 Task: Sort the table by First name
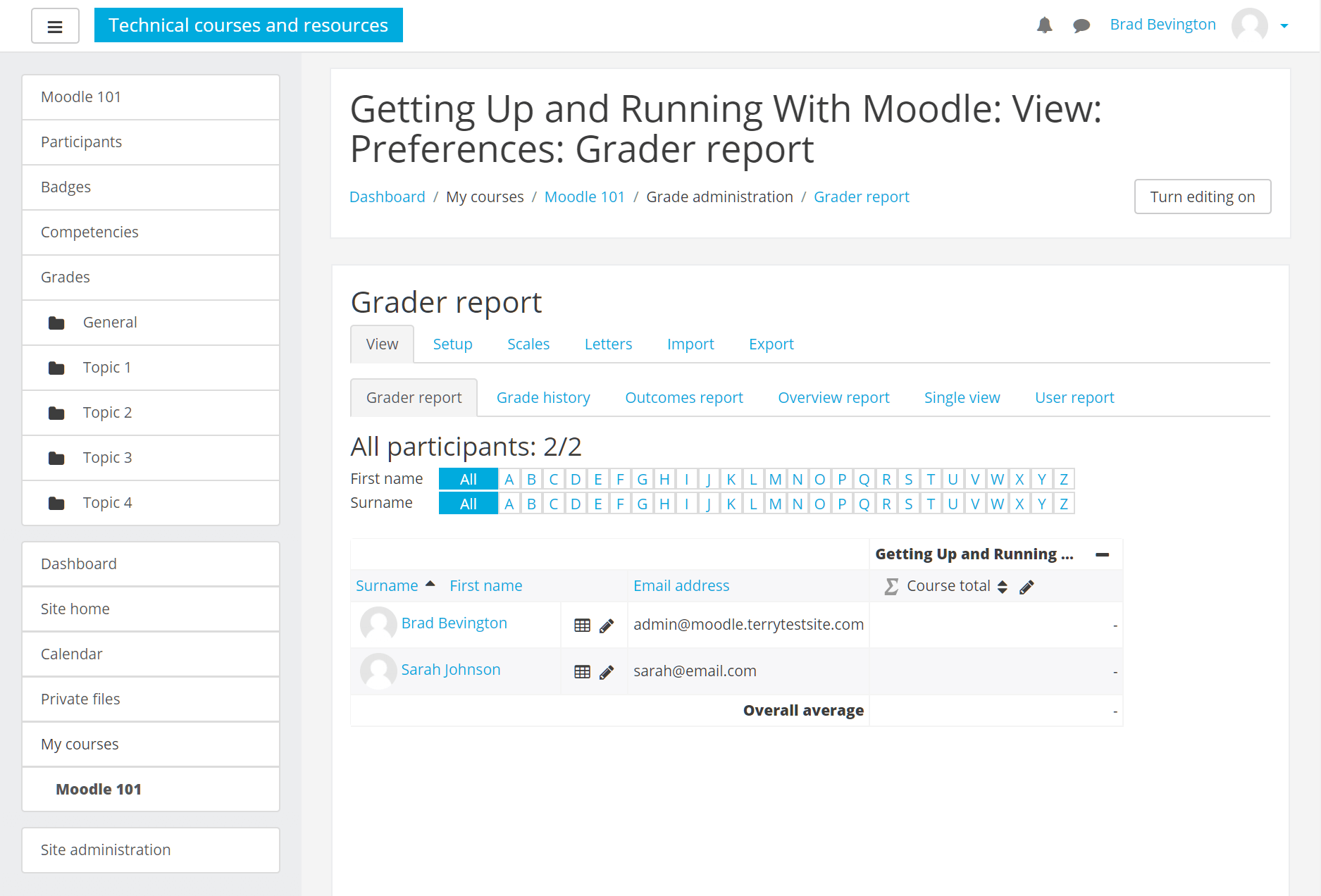(486, 585)
